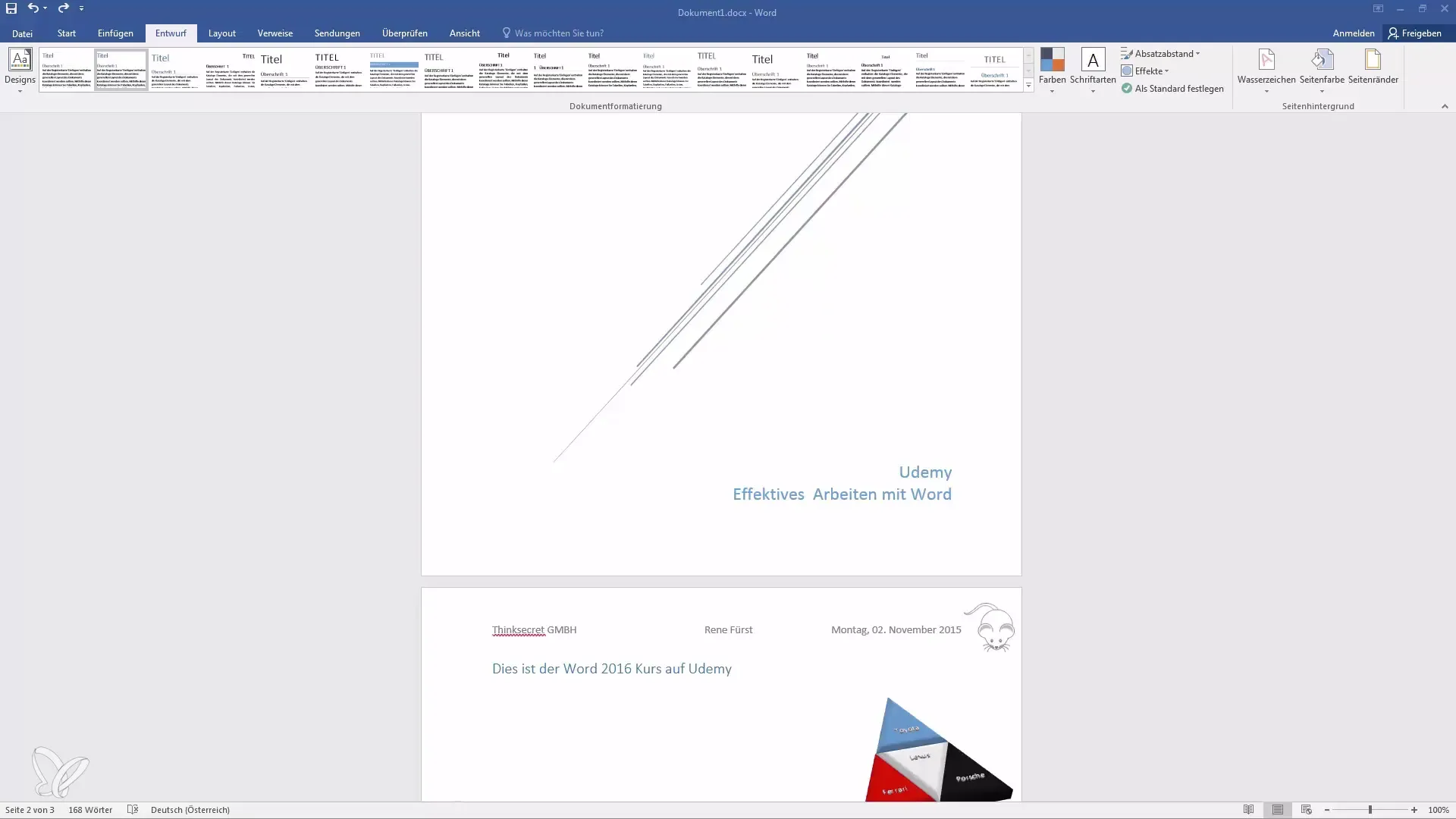Click Als Standard festlegen

click(1172, 89)
